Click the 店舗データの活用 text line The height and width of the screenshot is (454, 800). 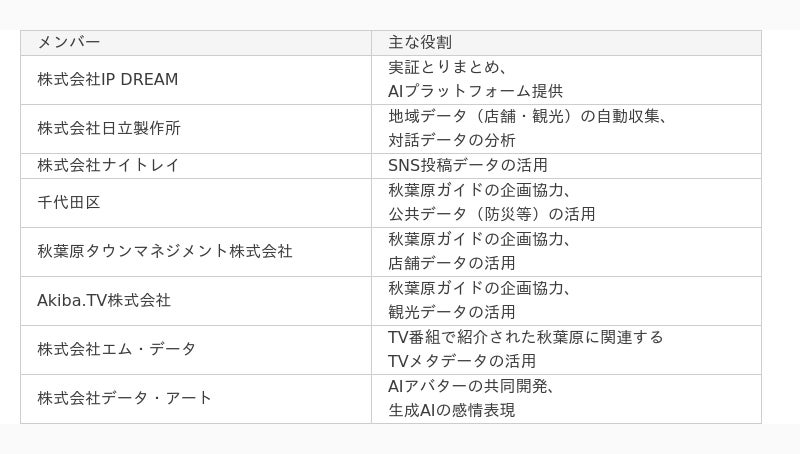452,263
